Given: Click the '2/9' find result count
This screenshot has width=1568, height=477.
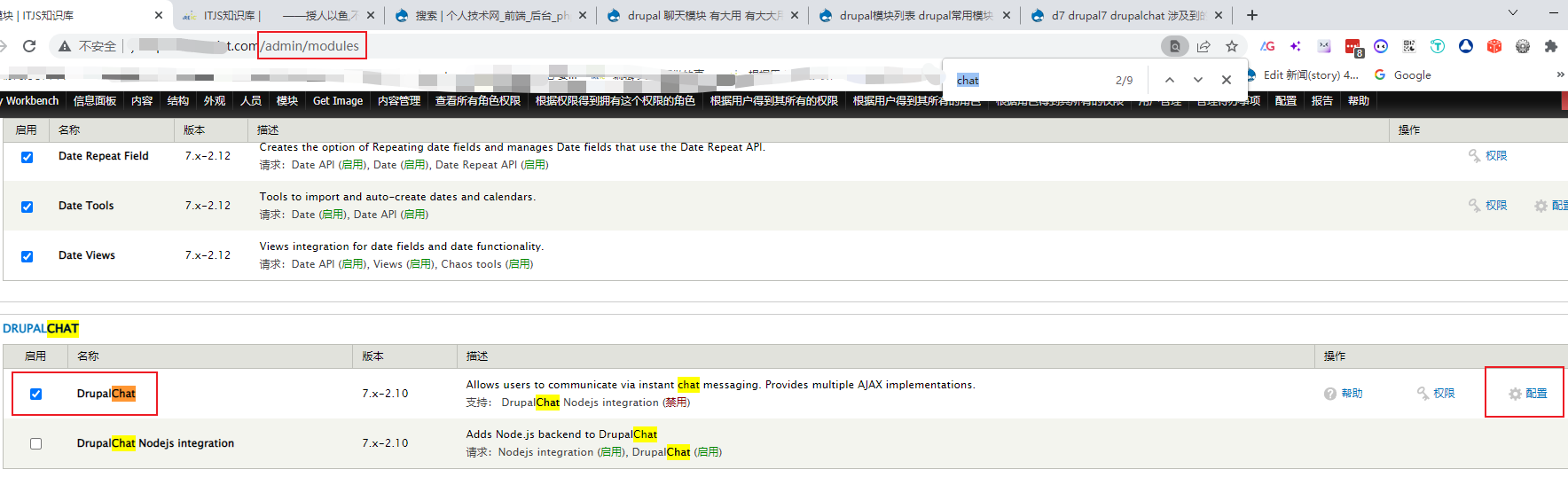Looking at the screenshot, I should click(1124, 80).
